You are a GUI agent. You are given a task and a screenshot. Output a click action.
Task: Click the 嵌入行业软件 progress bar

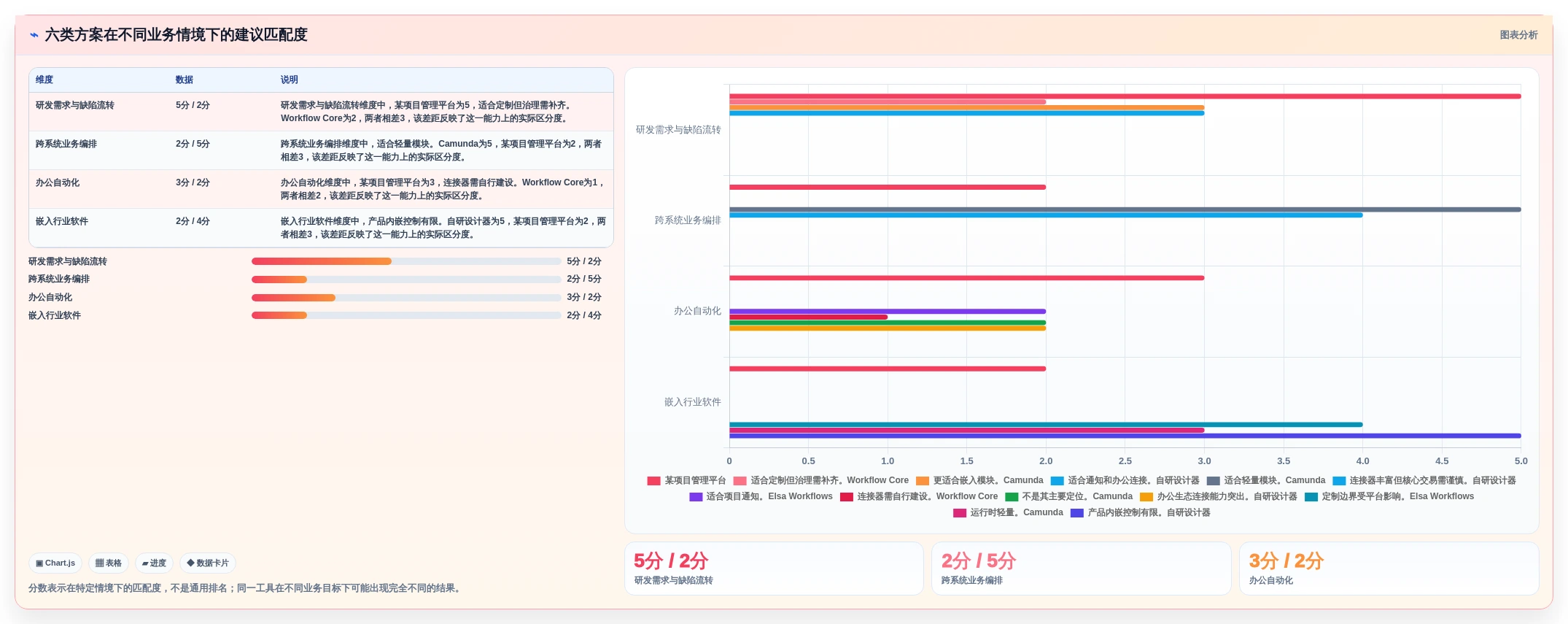(x=406, y=315)
